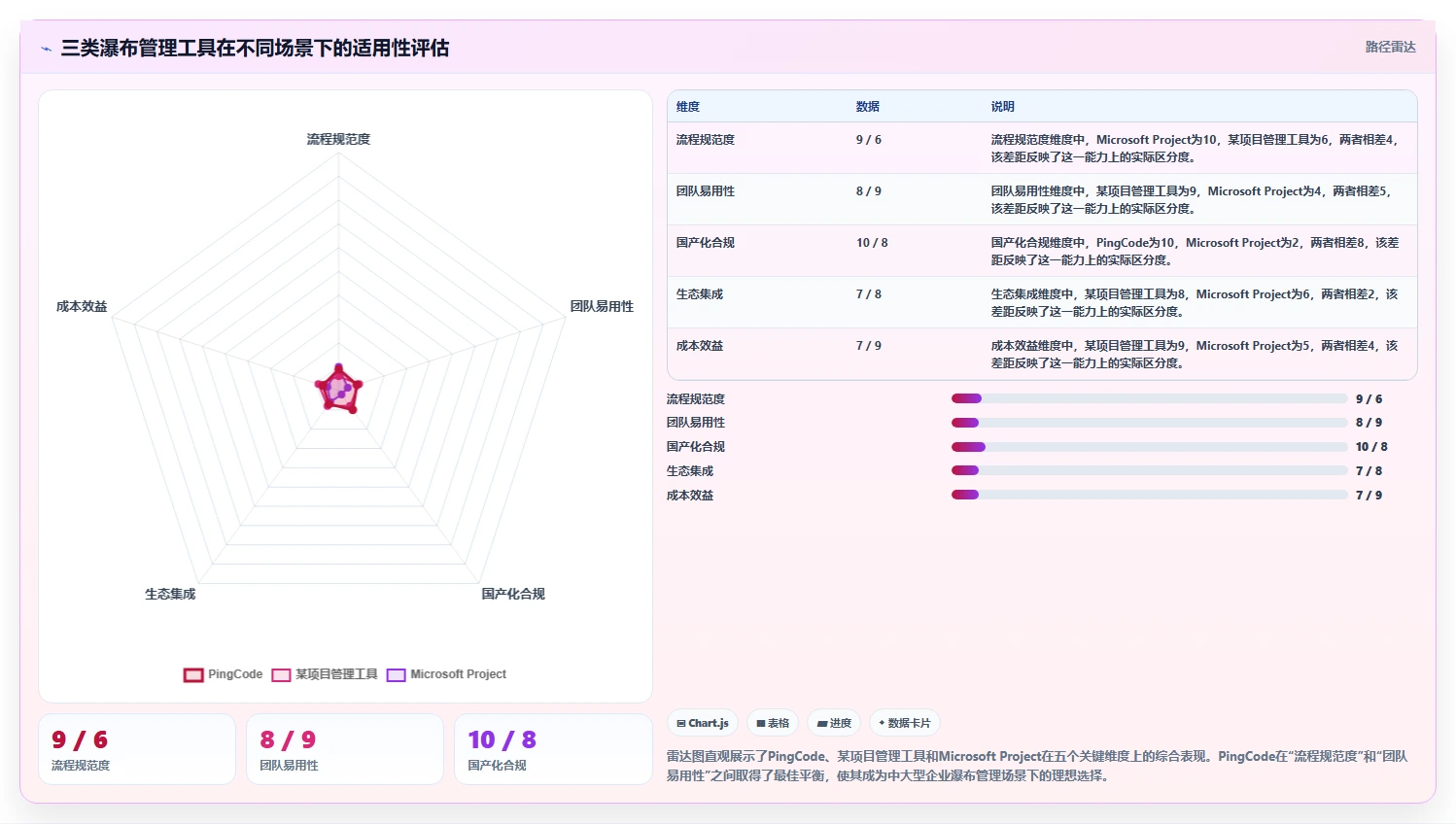Click the header icon beside the title
This screenshot has width=1456, height=824.
47,49
